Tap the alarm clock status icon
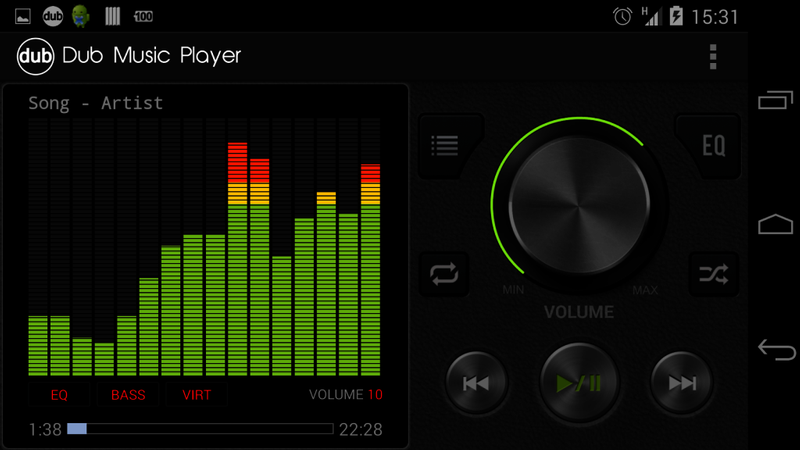The height and width of the screenshot is (450, 800). click(x=622, y=16)
